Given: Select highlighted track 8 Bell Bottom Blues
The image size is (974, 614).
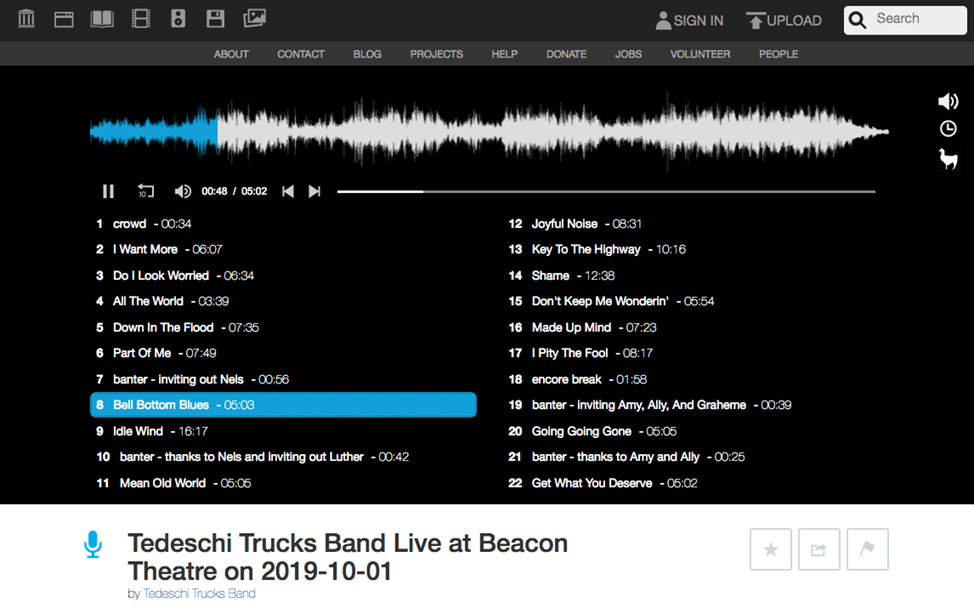Looking at the screenshot, I should [283, 405].
